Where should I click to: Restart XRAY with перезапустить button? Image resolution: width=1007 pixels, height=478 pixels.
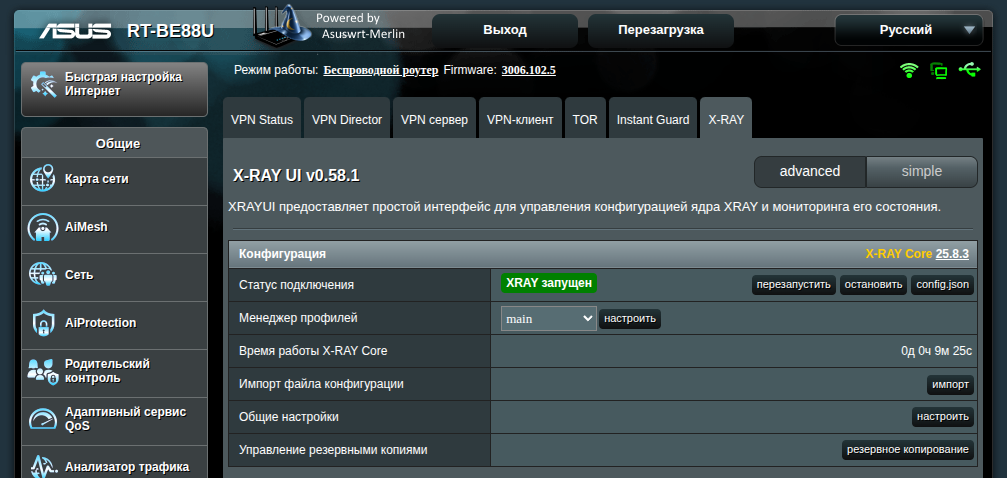[794, 285]
